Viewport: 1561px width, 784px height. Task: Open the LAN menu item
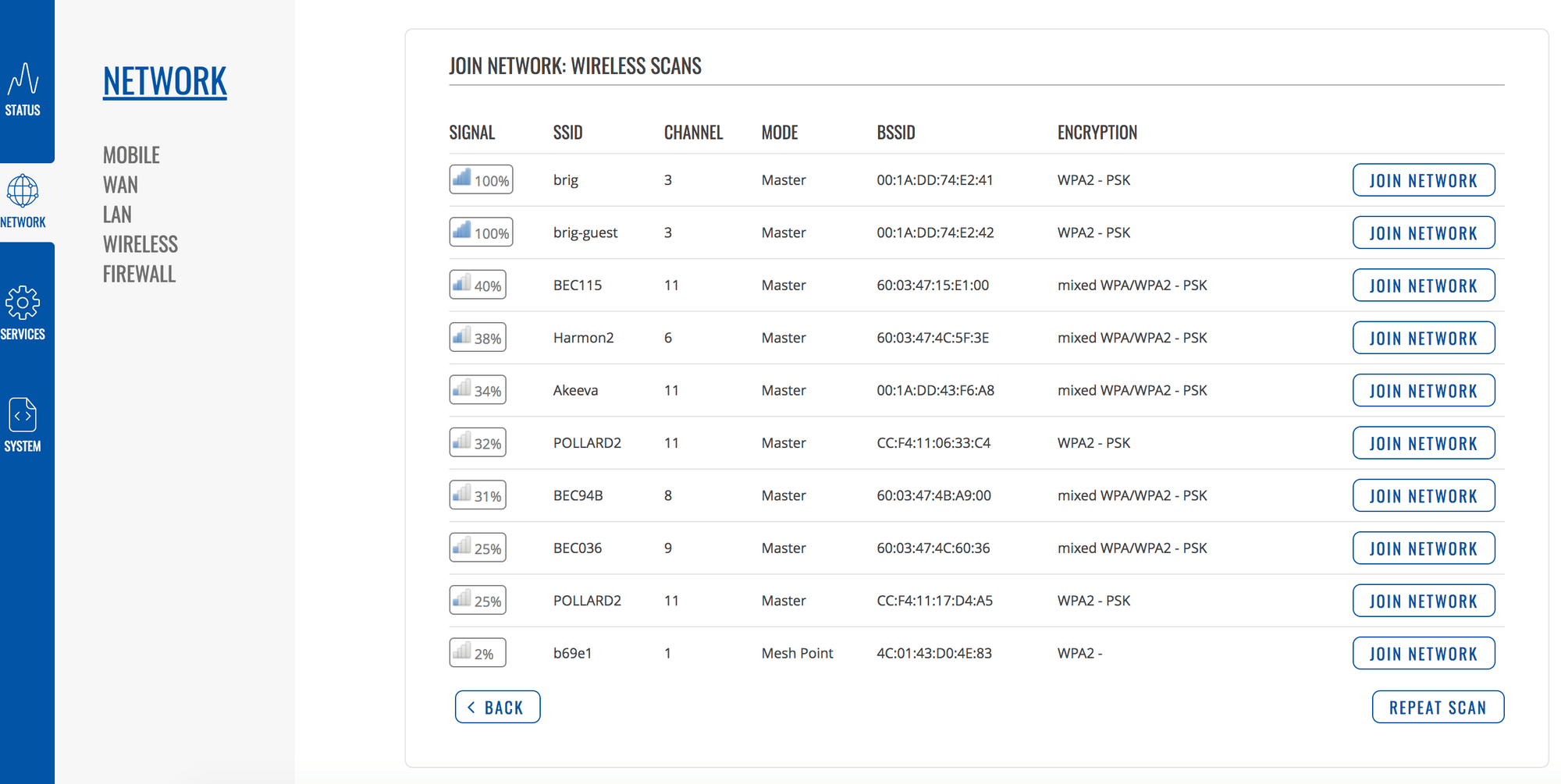117,215
